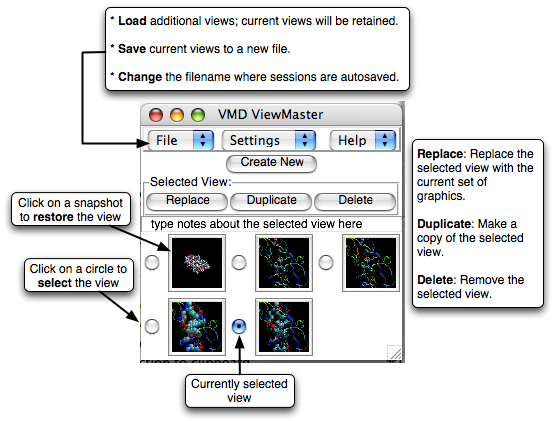Click the Duplicate button
The height and width of the screenshot is (421, 554).
[x=271, y=201]
